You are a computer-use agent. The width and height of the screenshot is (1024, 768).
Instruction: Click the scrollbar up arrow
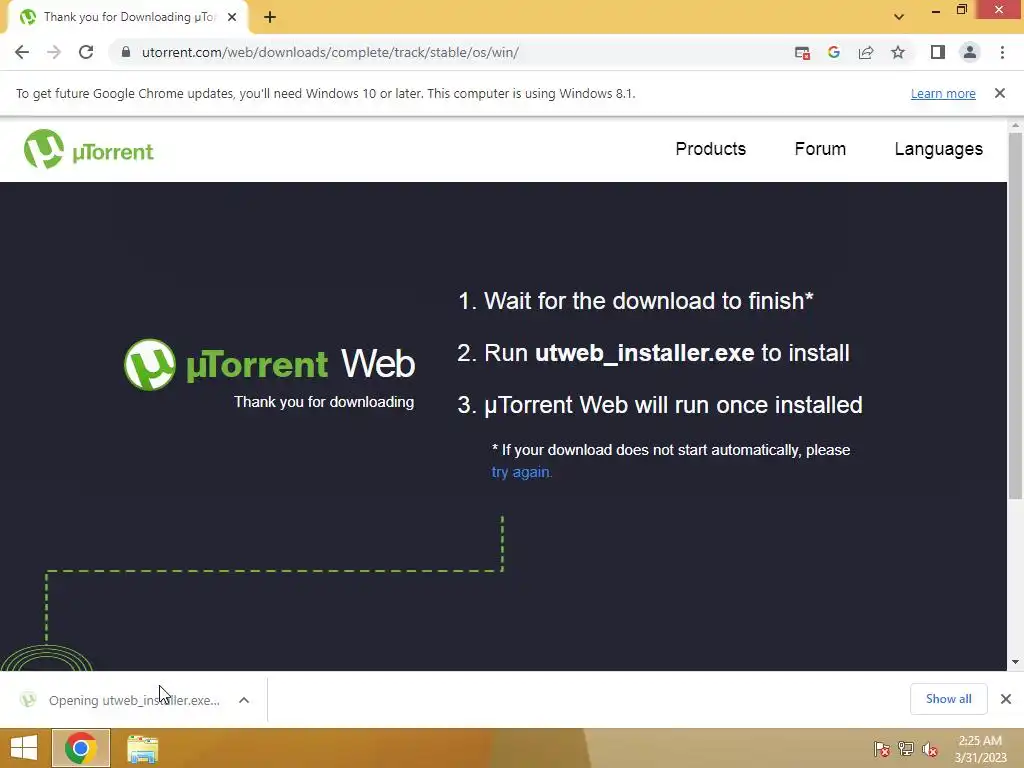1015,125
